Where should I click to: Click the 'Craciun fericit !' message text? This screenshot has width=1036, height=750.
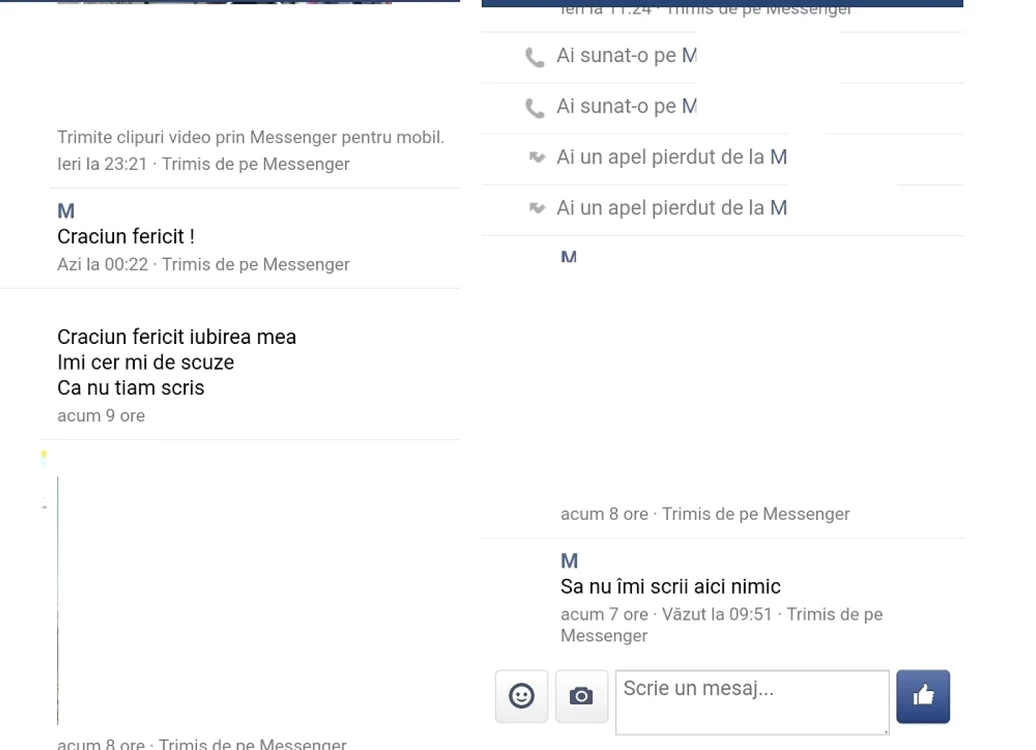(126, 237)
